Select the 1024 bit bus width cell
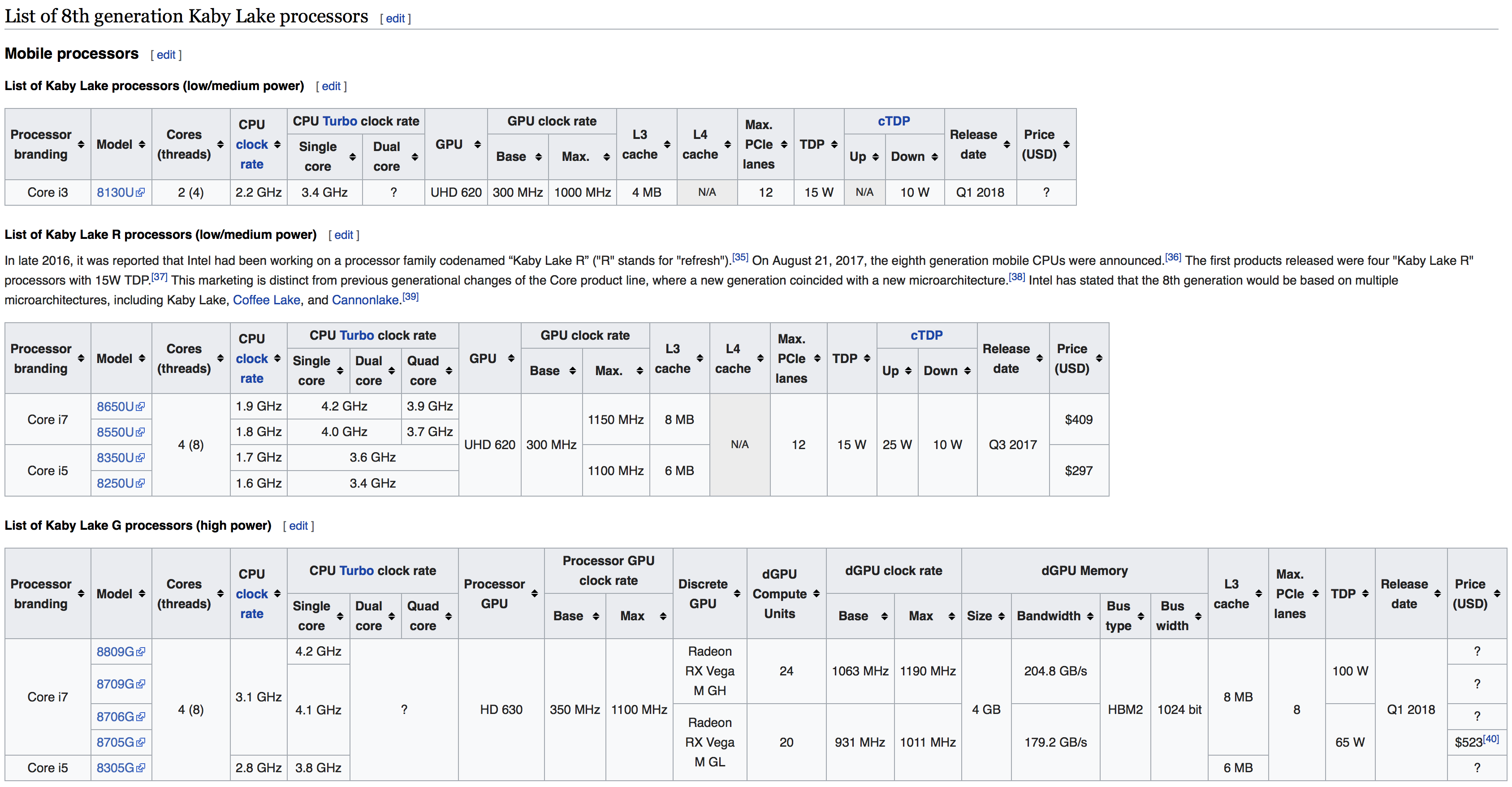 point(1179,709)
